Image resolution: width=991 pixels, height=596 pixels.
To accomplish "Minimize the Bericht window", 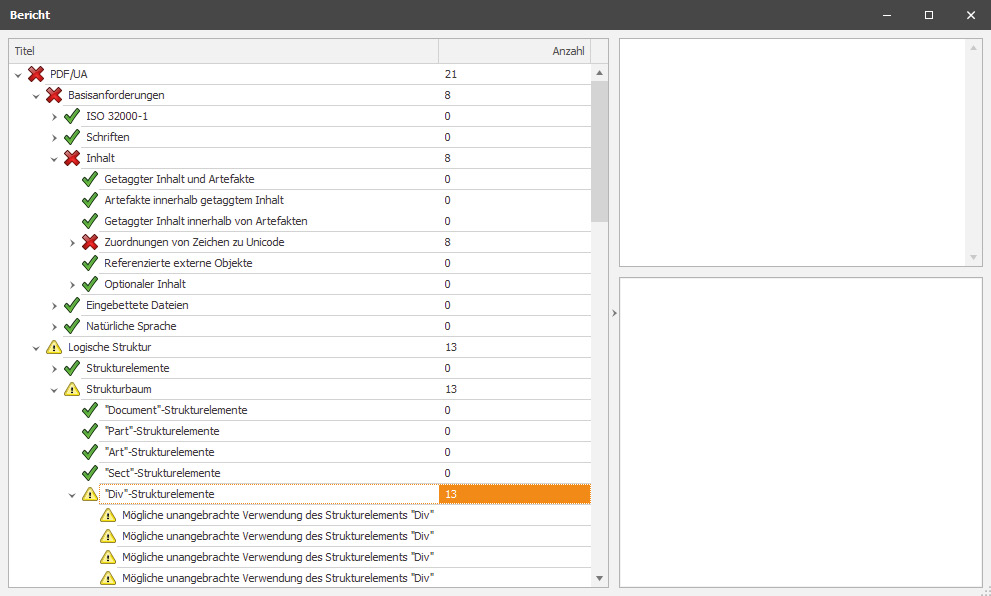I will click(x=887, y=15).
